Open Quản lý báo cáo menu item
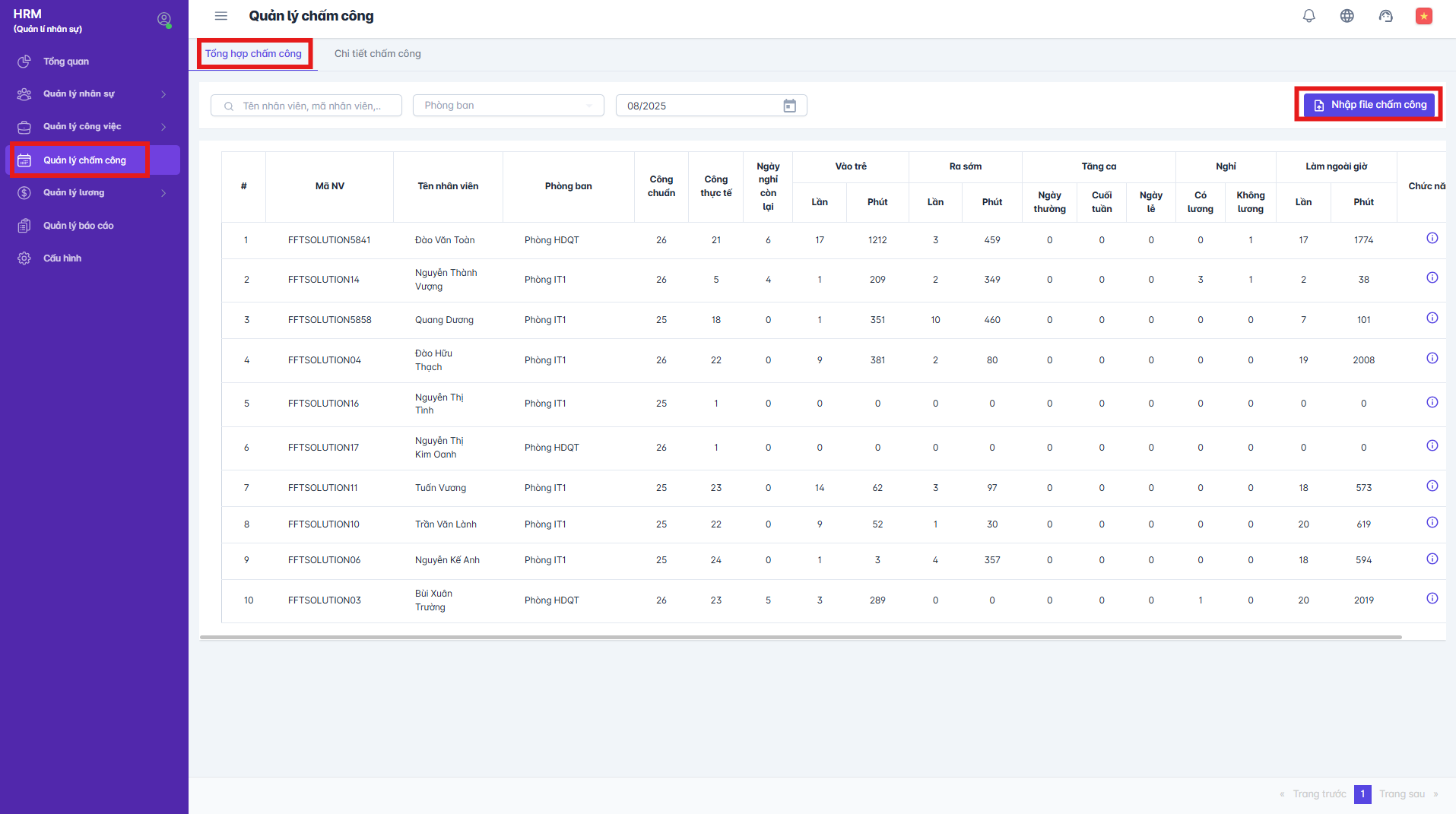The height and width of the screenshot is (814, 1456). (78, 226)
